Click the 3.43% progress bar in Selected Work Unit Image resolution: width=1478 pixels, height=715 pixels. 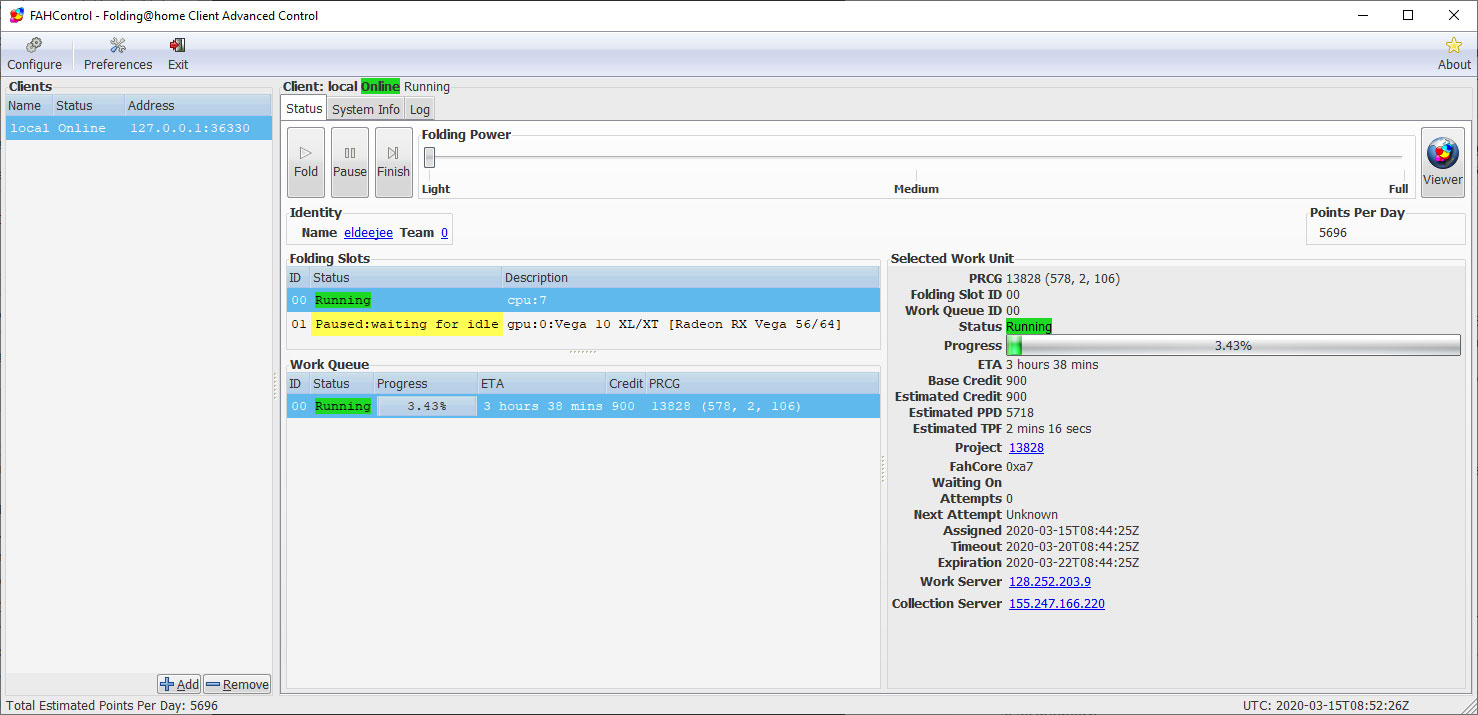pyautogui.click(x=1233, y=345)
